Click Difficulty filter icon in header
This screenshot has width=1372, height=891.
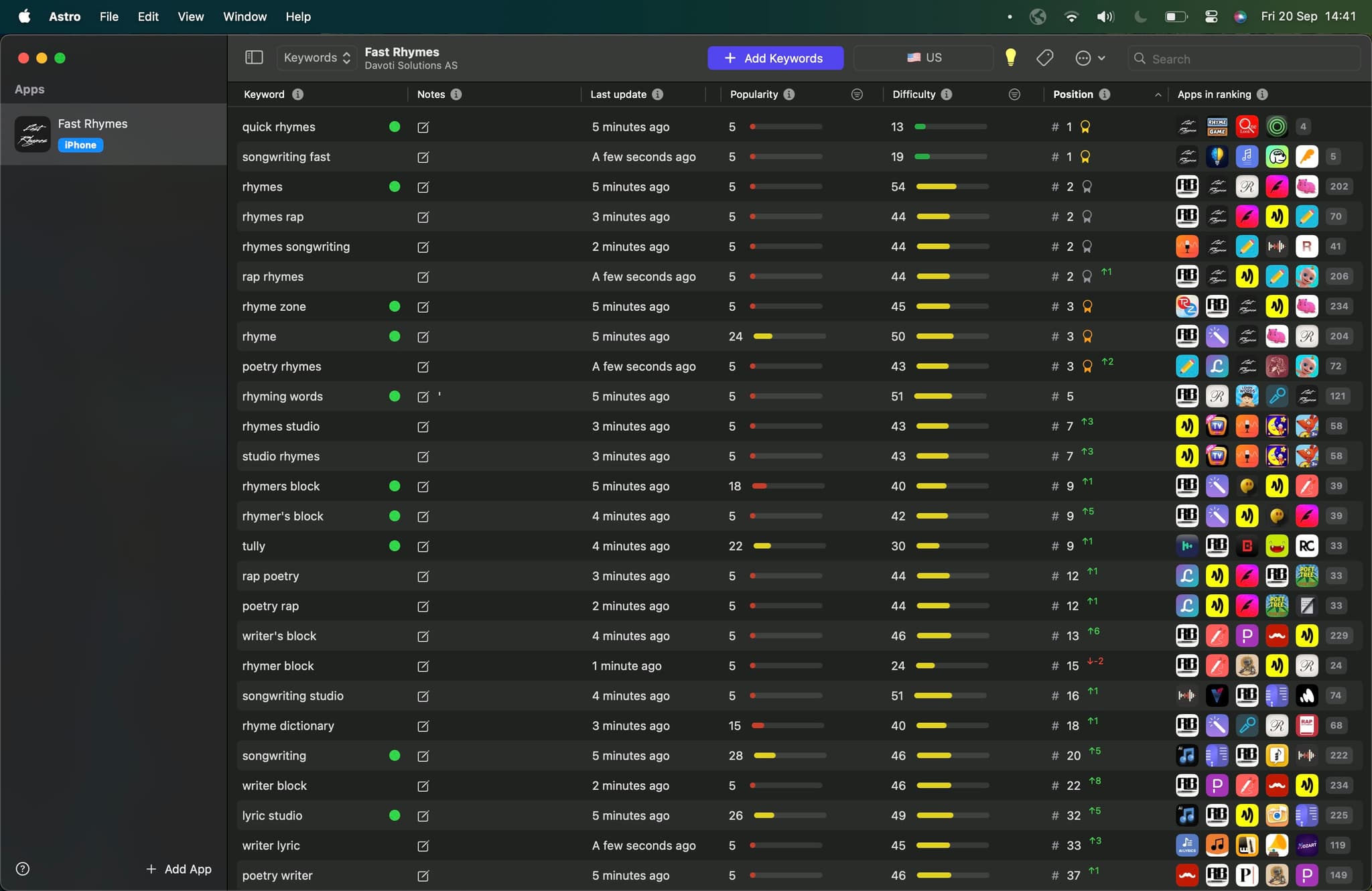[1014, 94]
